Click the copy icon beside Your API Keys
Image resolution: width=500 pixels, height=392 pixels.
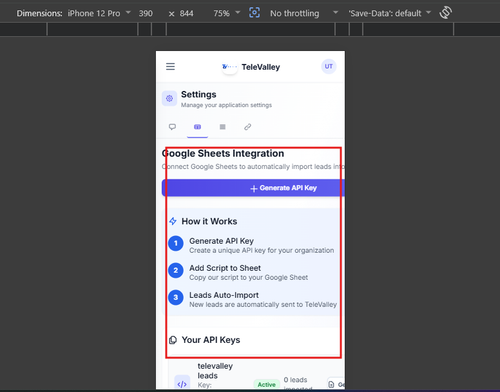tap(173, 340)
